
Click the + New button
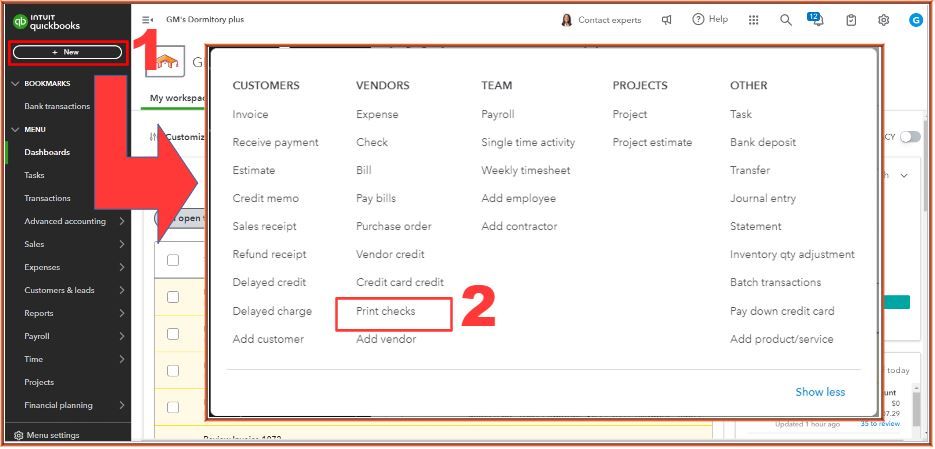tap(67, 52)
